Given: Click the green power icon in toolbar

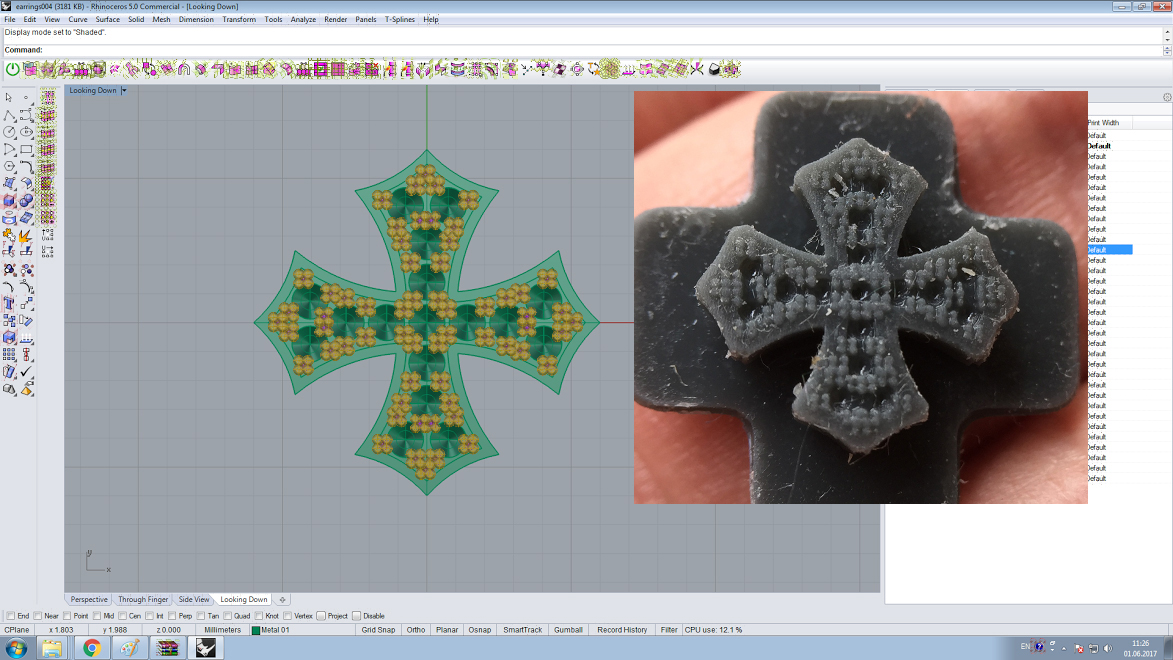Looking at the screenshot, I should tap(13, 69).
